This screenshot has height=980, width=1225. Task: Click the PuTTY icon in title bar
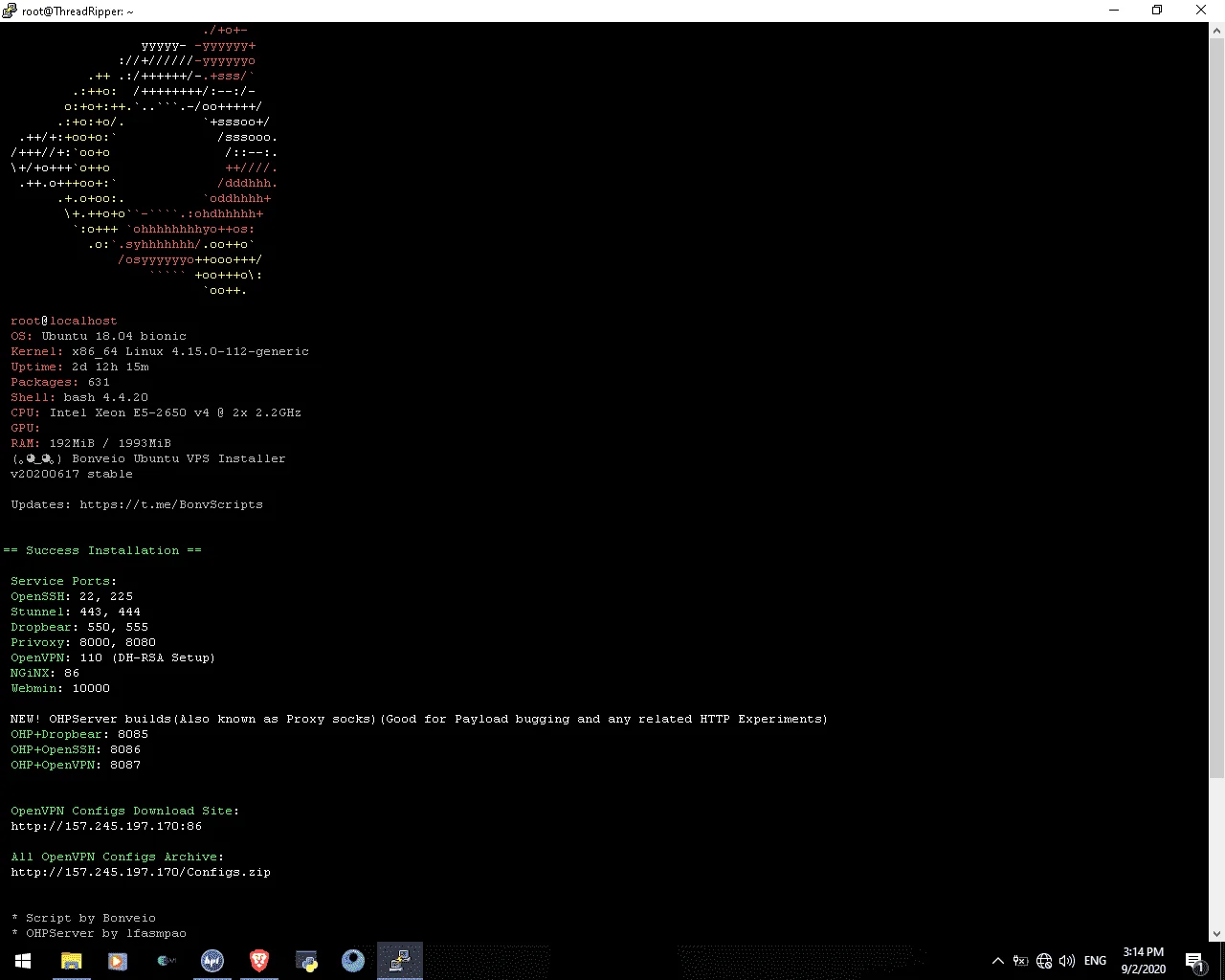pyautogui.click(x=11, y=11)
